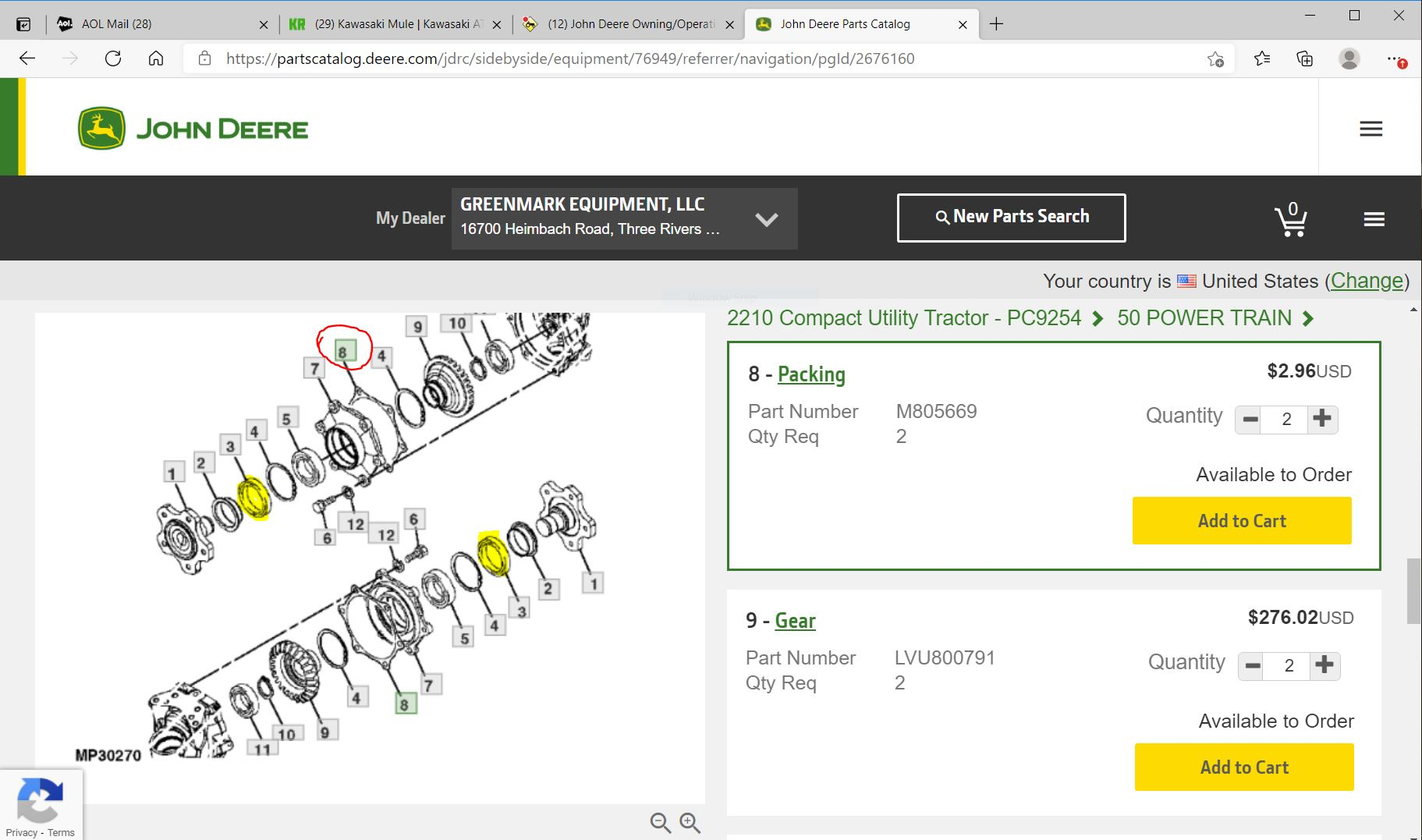The image size is (1422, 840).
Task: Increase Packing quantity with plus
Action: tap(1322, 419)
